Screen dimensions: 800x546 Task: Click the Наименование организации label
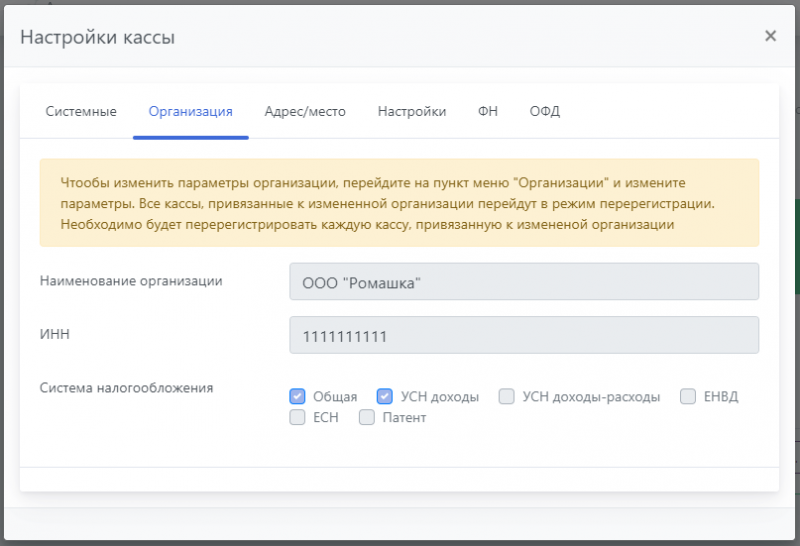click(x=130, y=281)
